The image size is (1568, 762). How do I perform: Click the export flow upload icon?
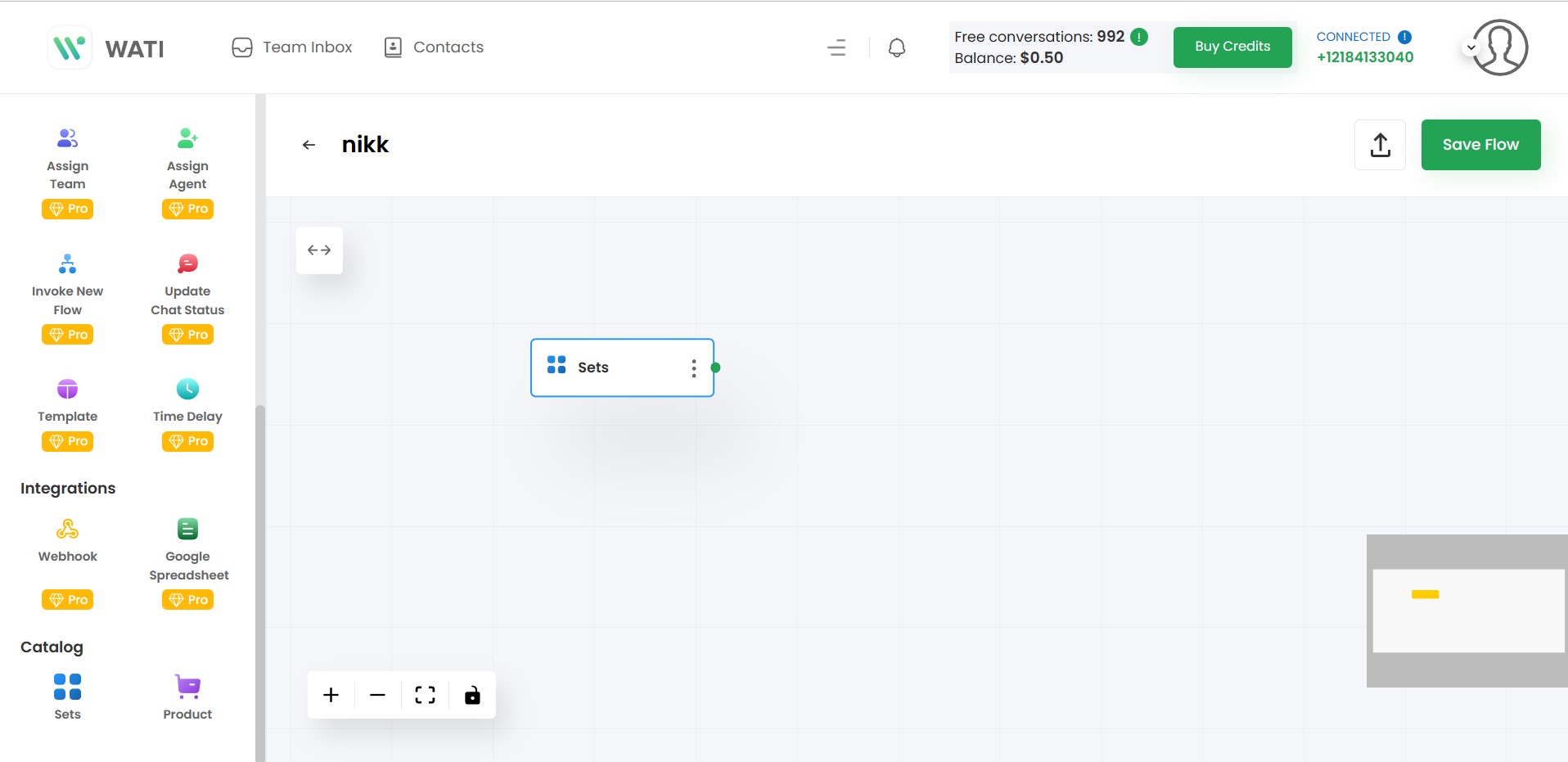pyautogui.click(x=1380, y=145)
